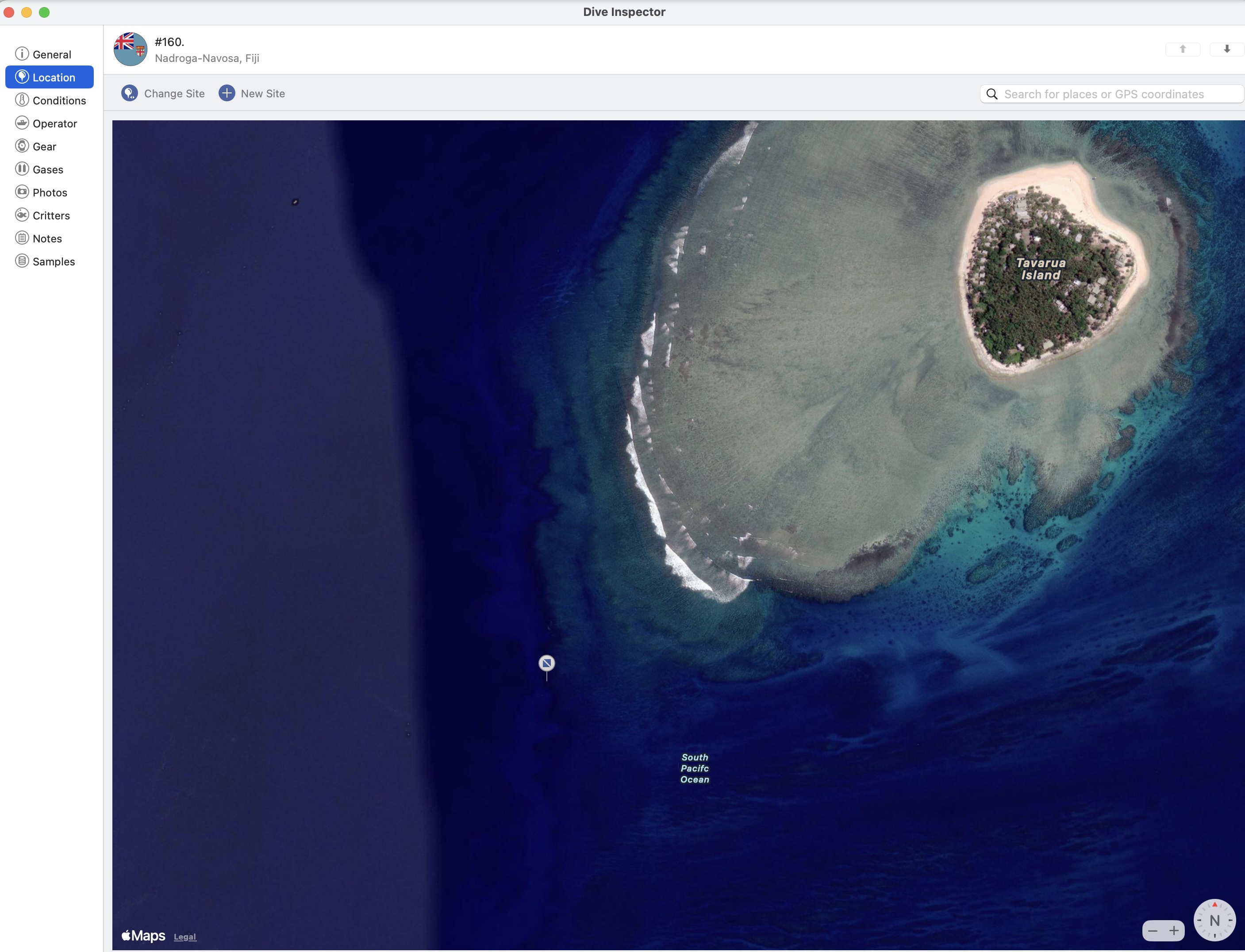Screen dimensions: 1245x952
Task: Go to next dive with down arrow
Action: [1226, 49]
